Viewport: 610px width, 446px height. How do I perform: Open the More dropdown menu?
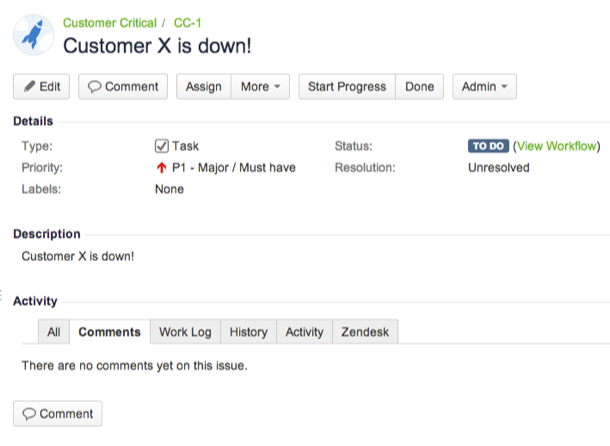pos(261,87)
